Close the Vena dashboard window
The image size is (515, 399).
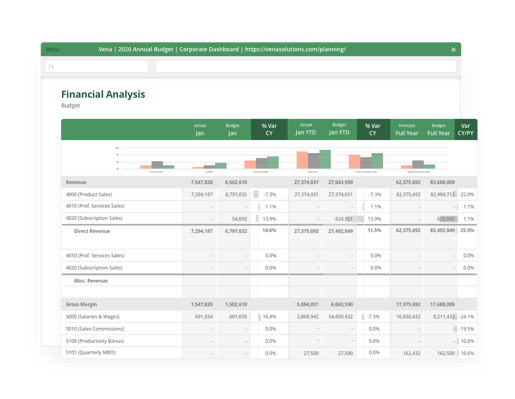point(453,50)
